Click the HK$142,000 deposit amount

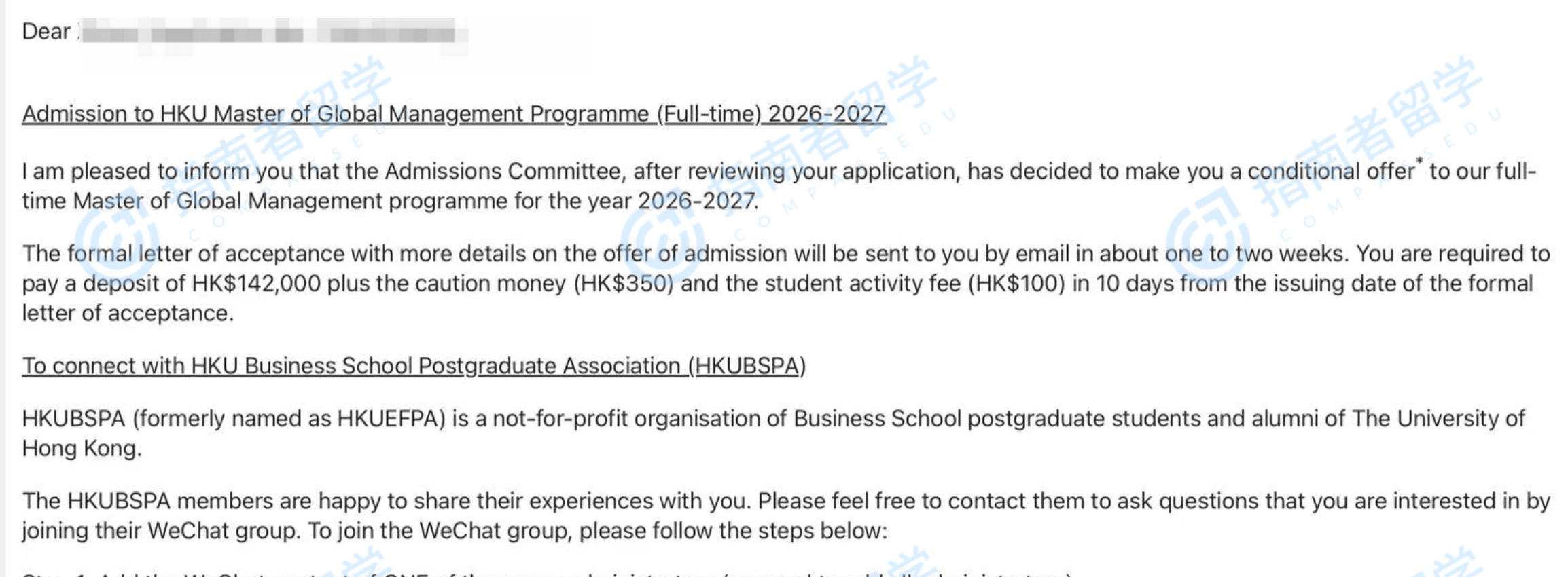[256, 284]
